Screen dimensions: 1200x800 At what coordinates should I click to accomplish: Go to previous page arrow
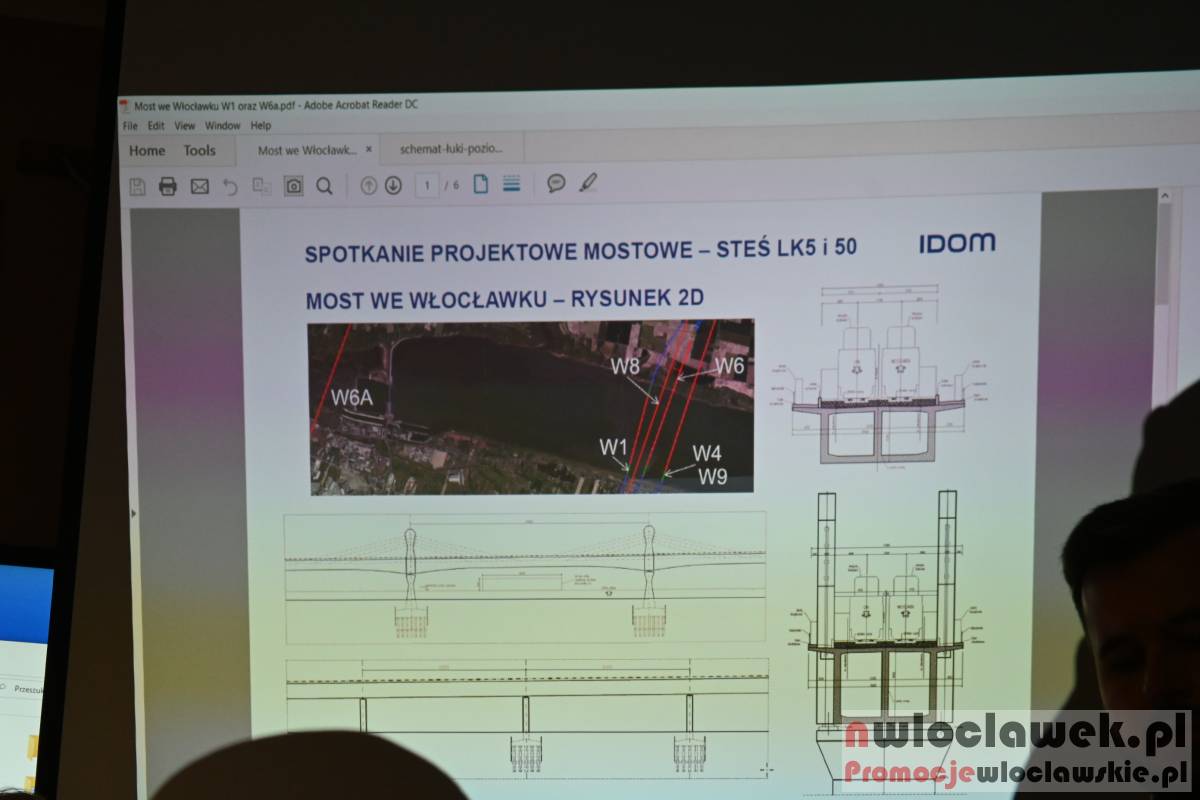[x=369, y=185]
